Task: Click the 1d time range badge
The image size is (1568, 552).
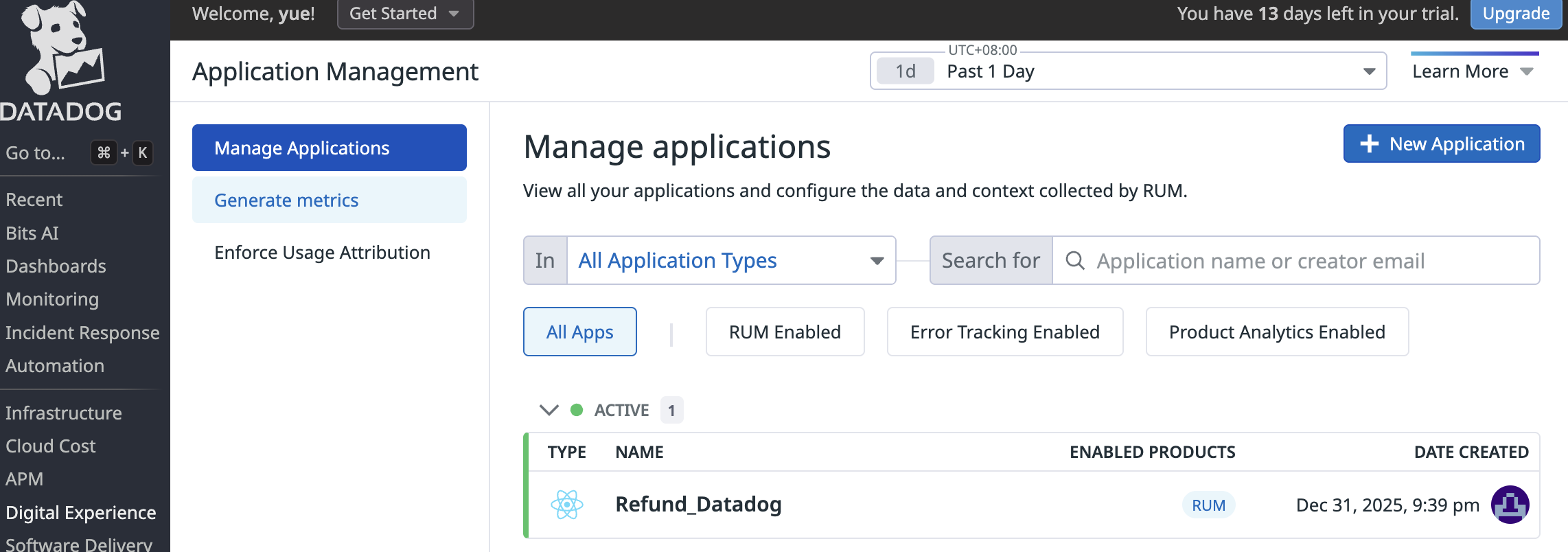Action: 906,71
